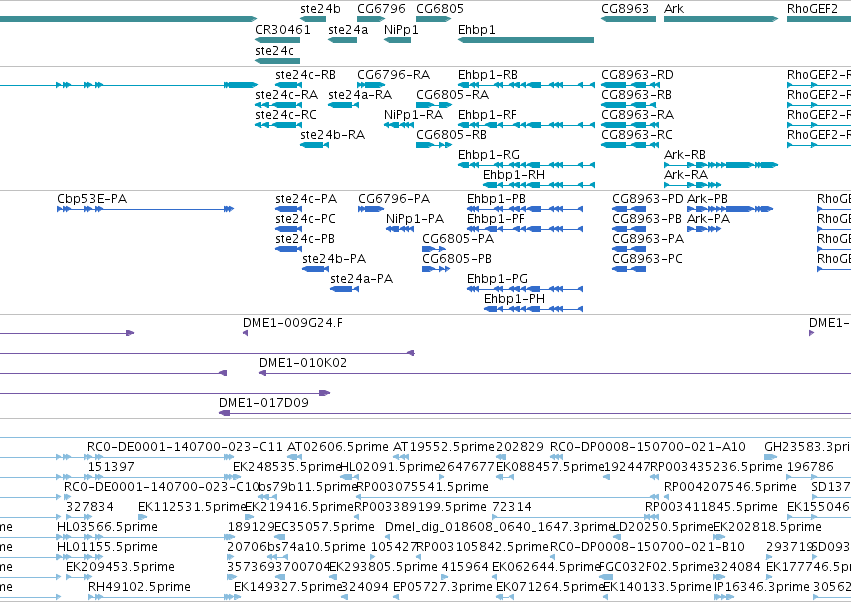Select protein CG6796-PA
851x602 pixels.
(x=394, y=199)
